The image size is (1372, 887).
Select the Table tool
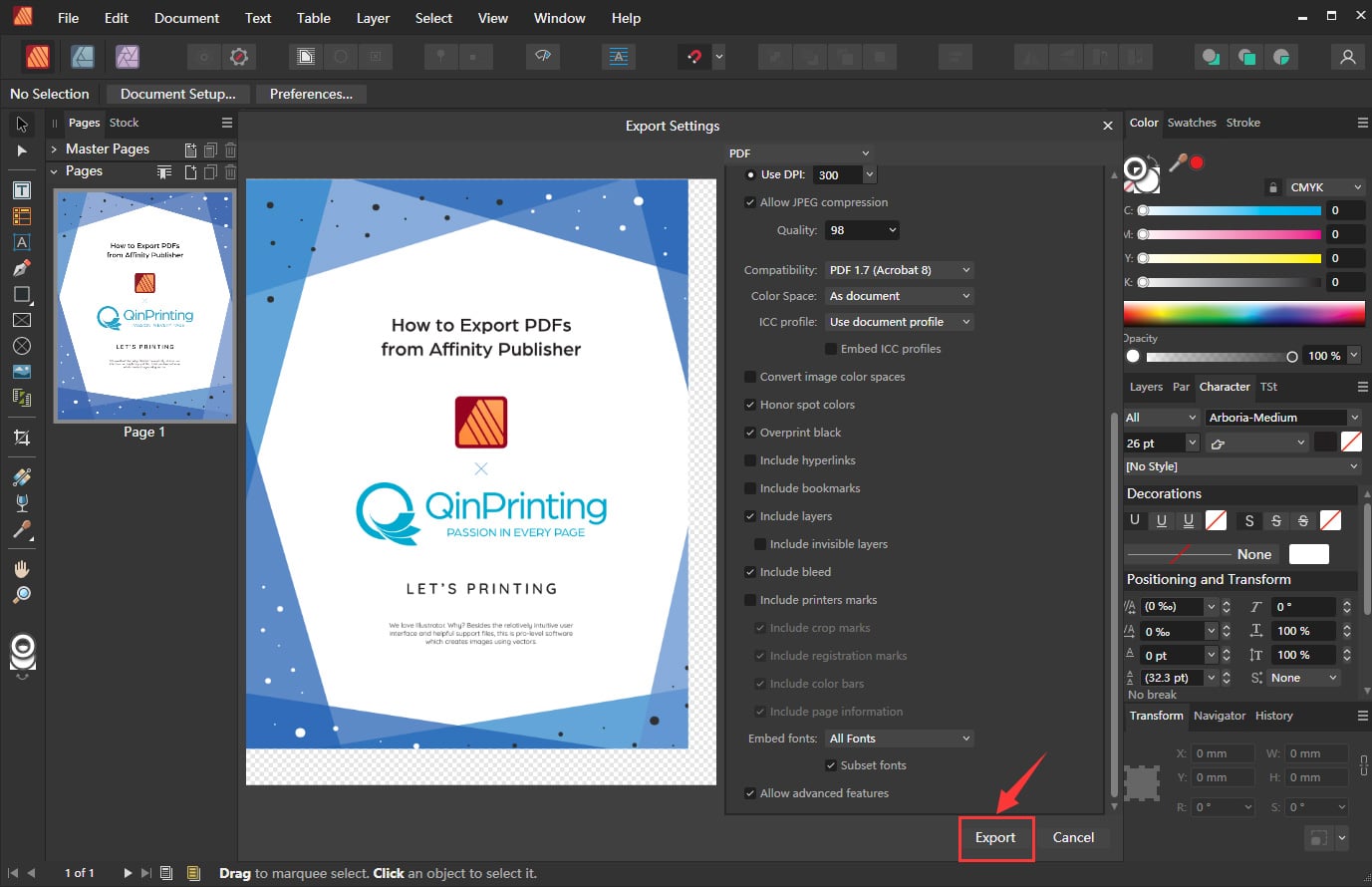tap(22, 216)
